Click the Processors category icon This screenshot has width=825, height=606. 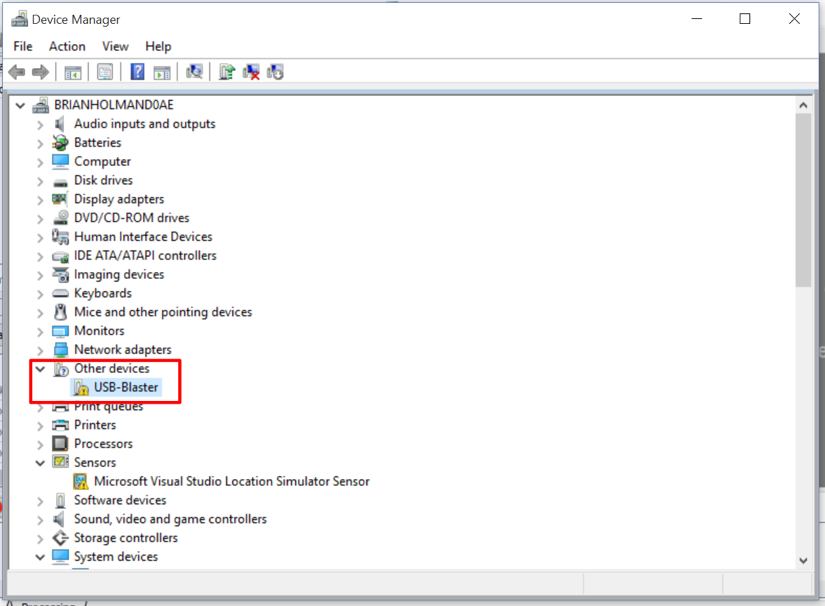(x=60, y=443)
